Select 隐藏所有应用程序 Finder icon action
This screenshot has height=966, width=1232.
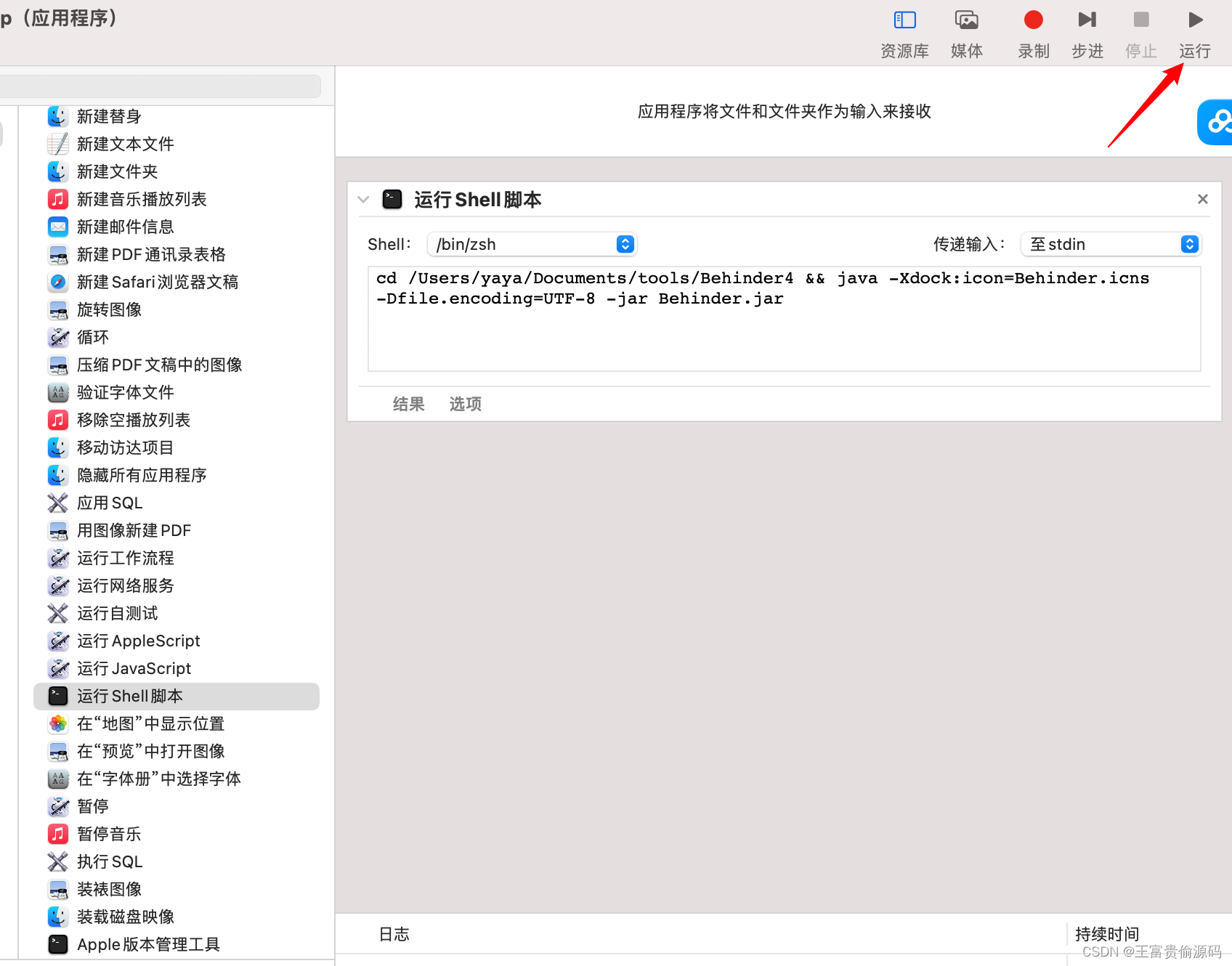(58, 475)
